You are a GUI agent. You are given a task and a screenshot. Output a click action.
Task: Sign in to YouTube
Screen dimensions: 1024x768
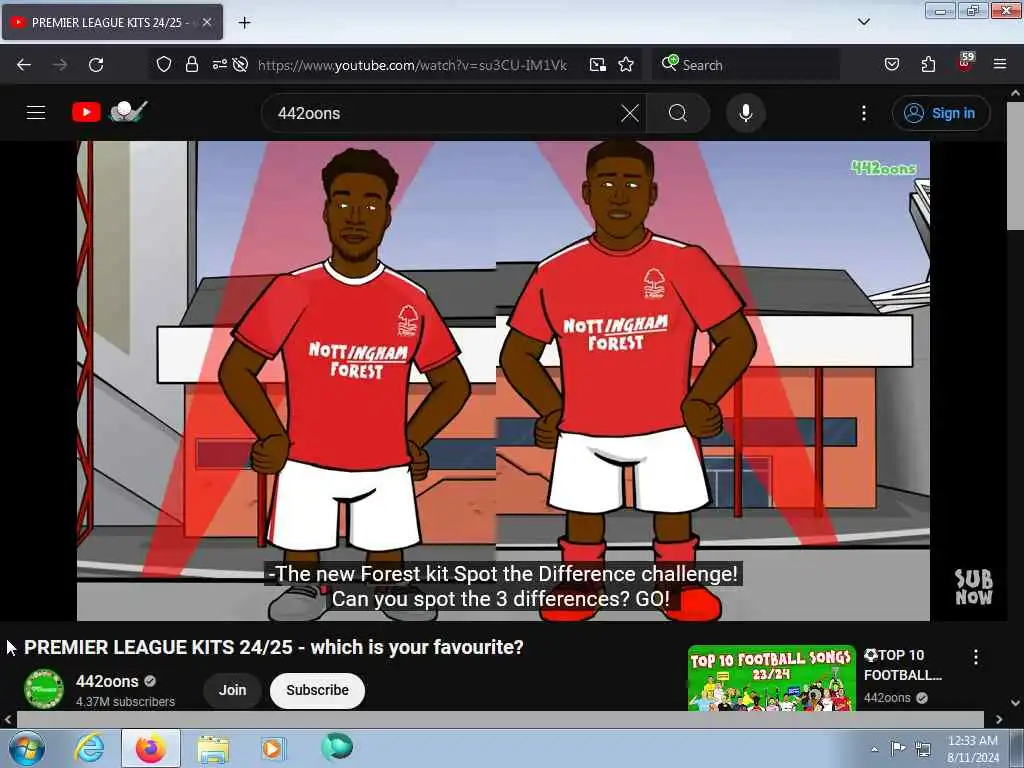tap(940, 113)
